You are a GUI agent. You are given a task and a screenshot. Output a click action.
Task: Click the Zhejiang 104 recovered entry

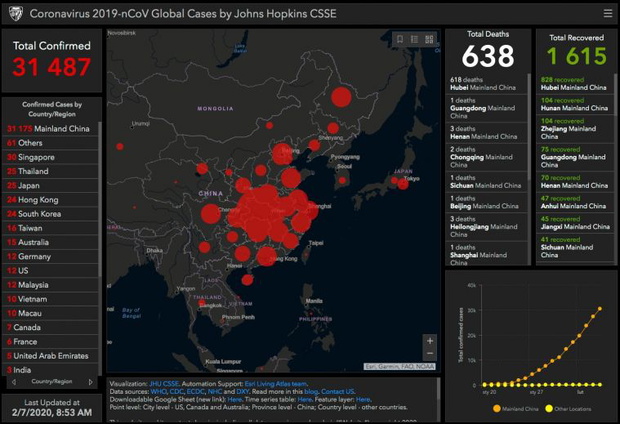(x=575, y=129)
